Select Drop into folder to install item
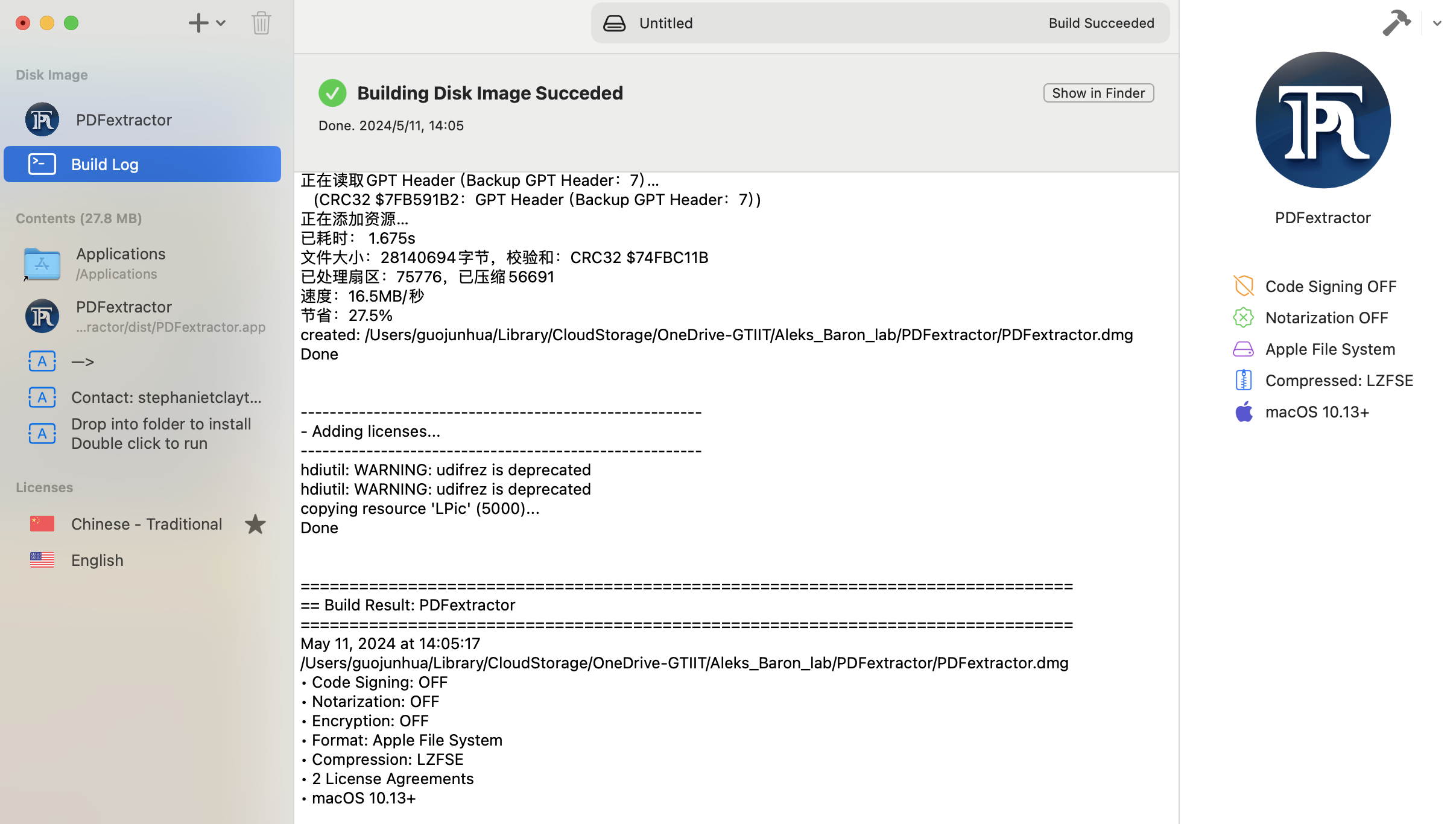This screenshot has width=1456, height=824. [142, 434]
